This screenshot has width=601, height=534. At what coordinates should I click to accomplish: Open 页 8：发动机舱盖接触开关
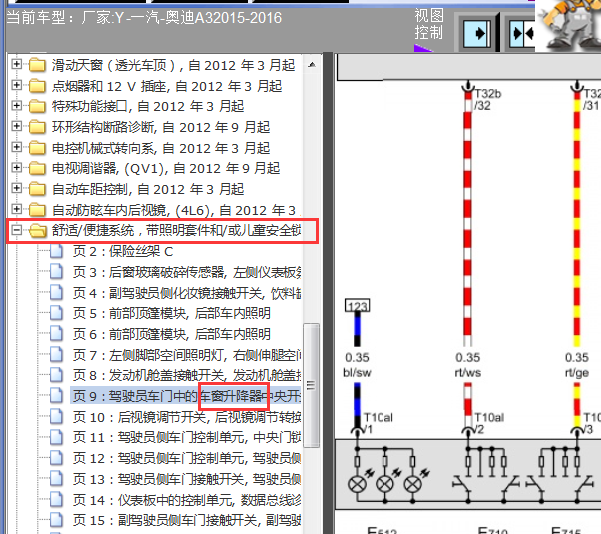point(187,375)
